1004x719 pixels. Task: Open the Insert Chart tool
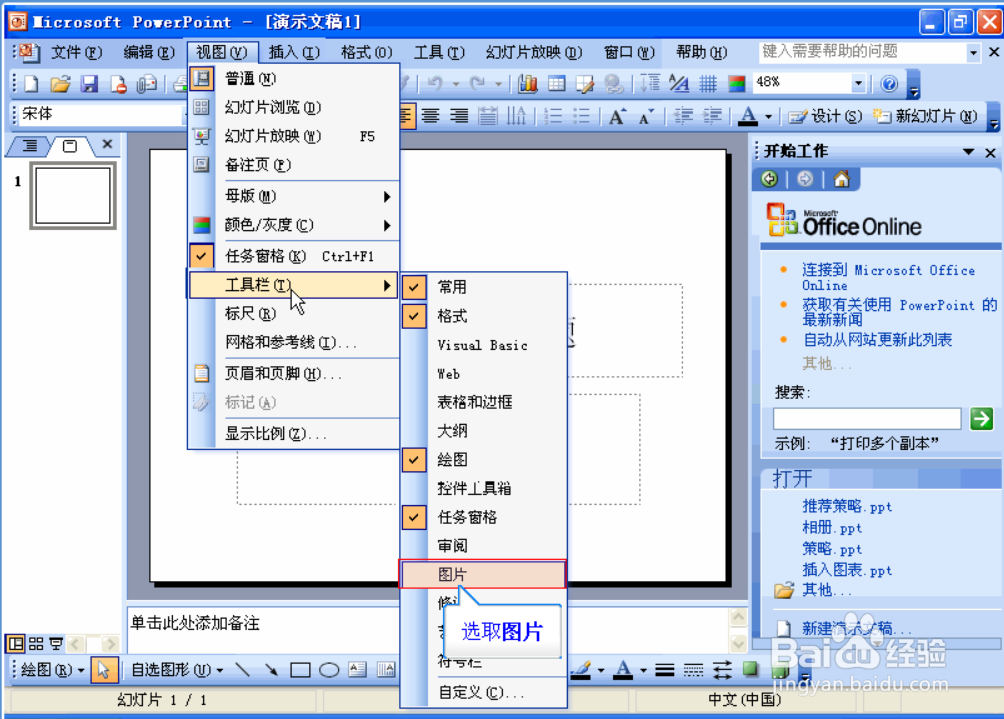pyautogui.click(x=530, y=83)
